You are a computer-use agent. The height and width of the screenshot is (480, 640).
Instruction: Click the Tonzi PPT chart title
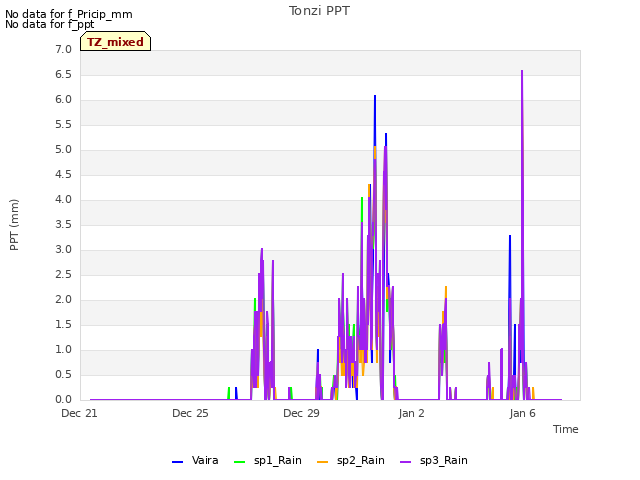tap(319, 11)
